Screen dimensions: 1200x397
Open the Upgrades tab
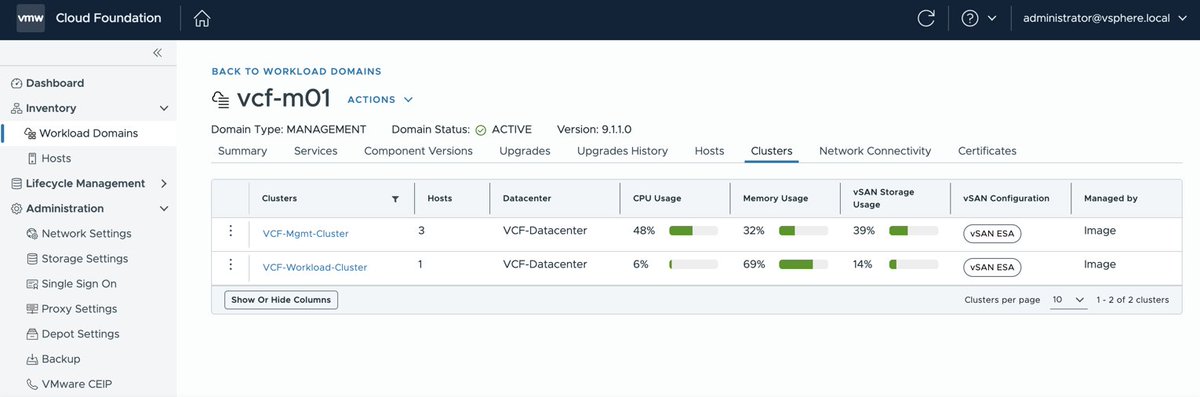point(525,151)
